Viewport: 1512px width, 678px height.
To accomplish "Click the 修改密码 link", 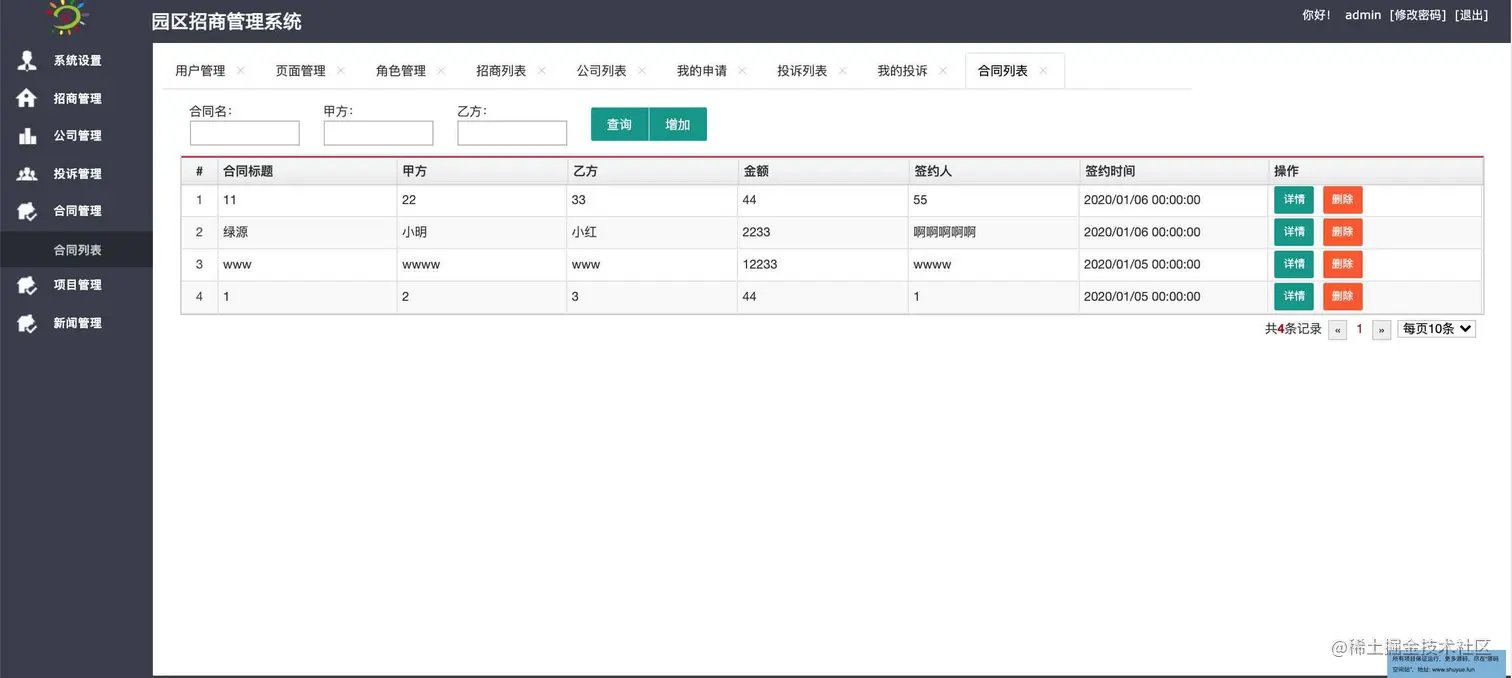I will pos(1418,15).
